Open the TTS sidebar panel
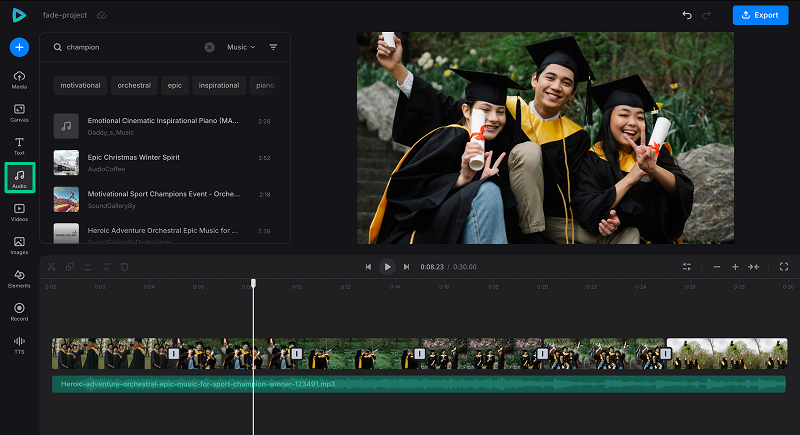Screen dimensions: 800x435 point(19,345)
